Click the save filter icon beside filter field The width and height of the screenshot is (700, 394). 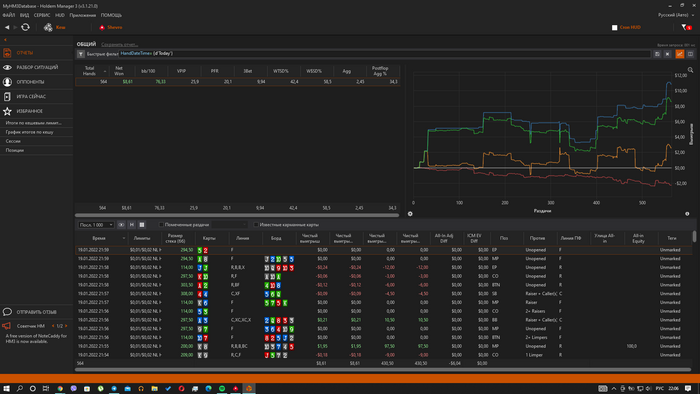[x=657, y=54]
